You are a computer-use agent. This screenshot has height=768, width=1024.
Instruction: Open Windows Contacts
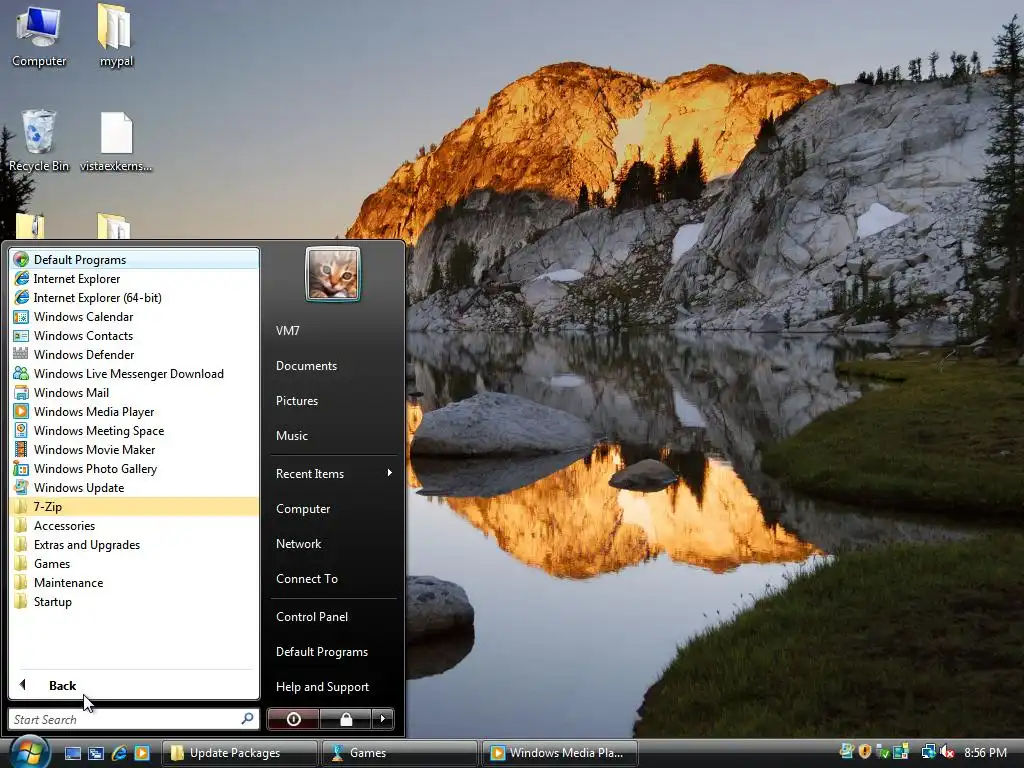click(x=135, y=336)
